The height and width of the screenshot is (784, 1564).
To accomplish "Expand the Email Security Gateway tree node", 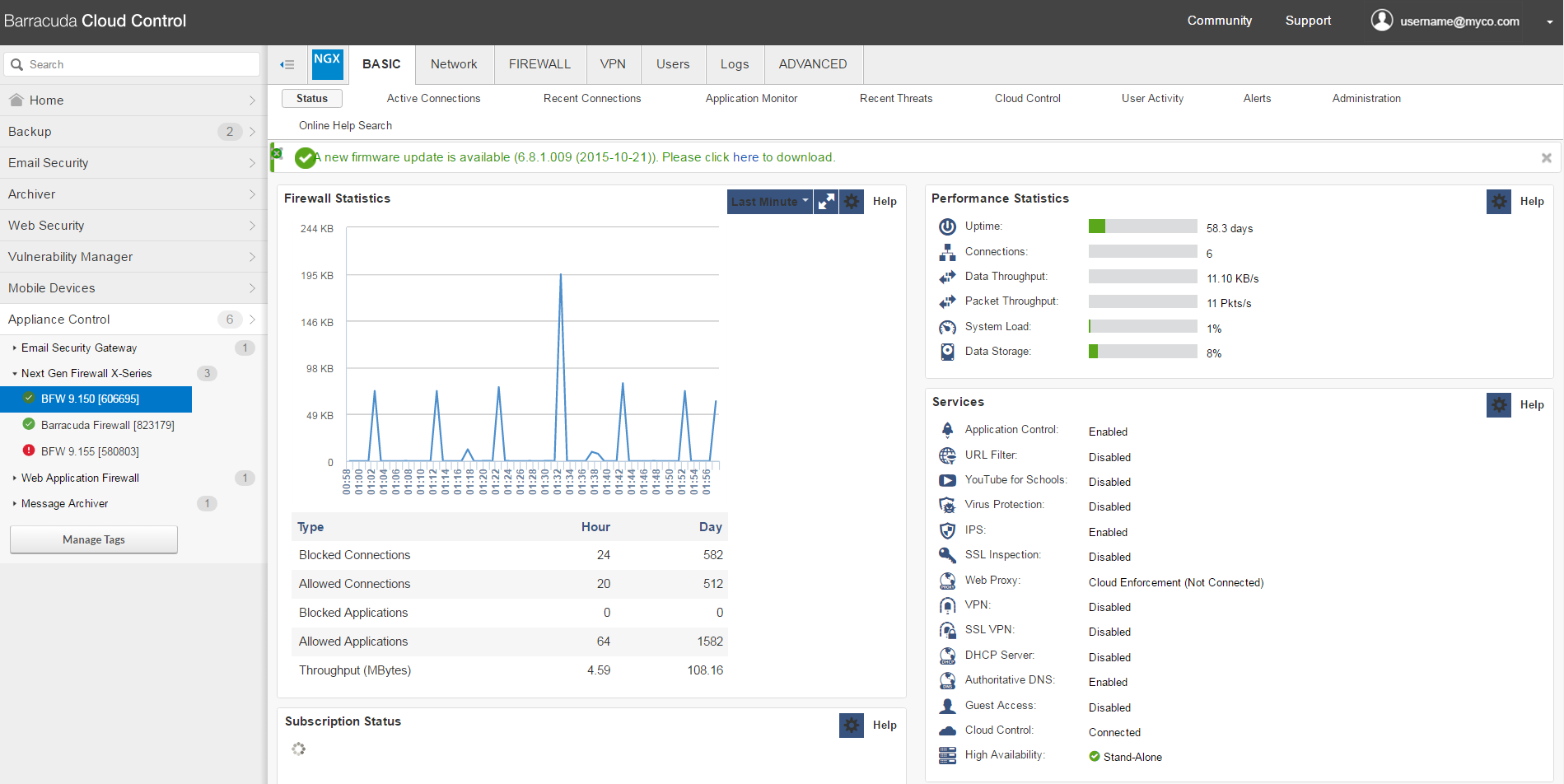I will [15, 348].
